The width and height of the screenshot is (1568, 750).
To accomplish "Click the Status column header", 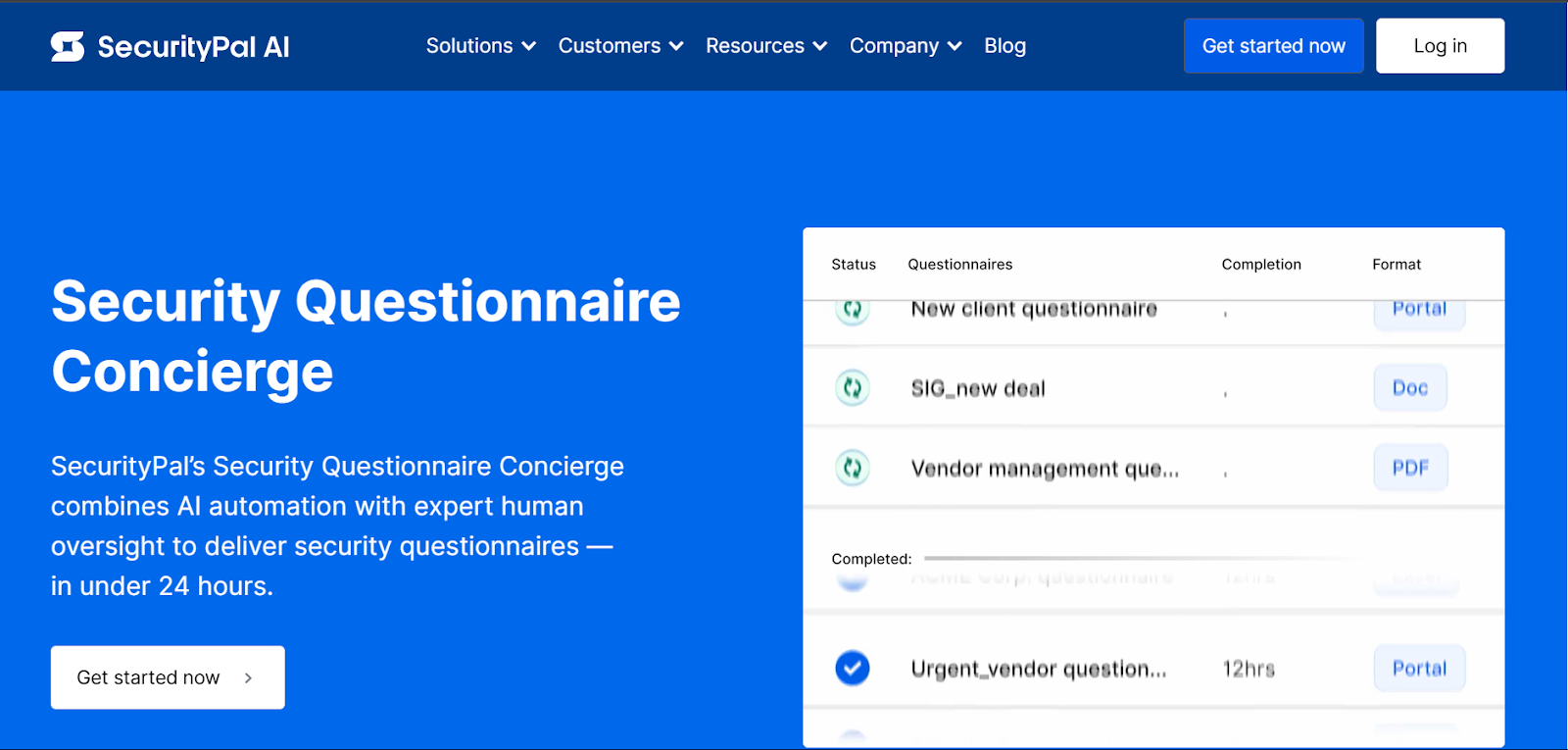I will click(854, 265).
